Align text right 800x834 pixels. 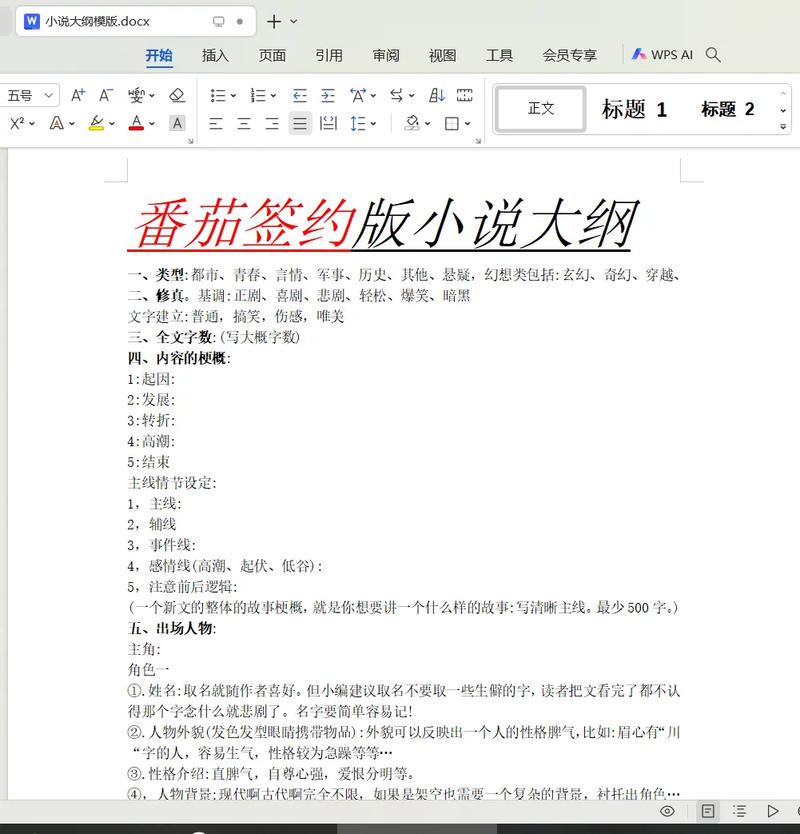pyautogui.click(x=272, y=124)
